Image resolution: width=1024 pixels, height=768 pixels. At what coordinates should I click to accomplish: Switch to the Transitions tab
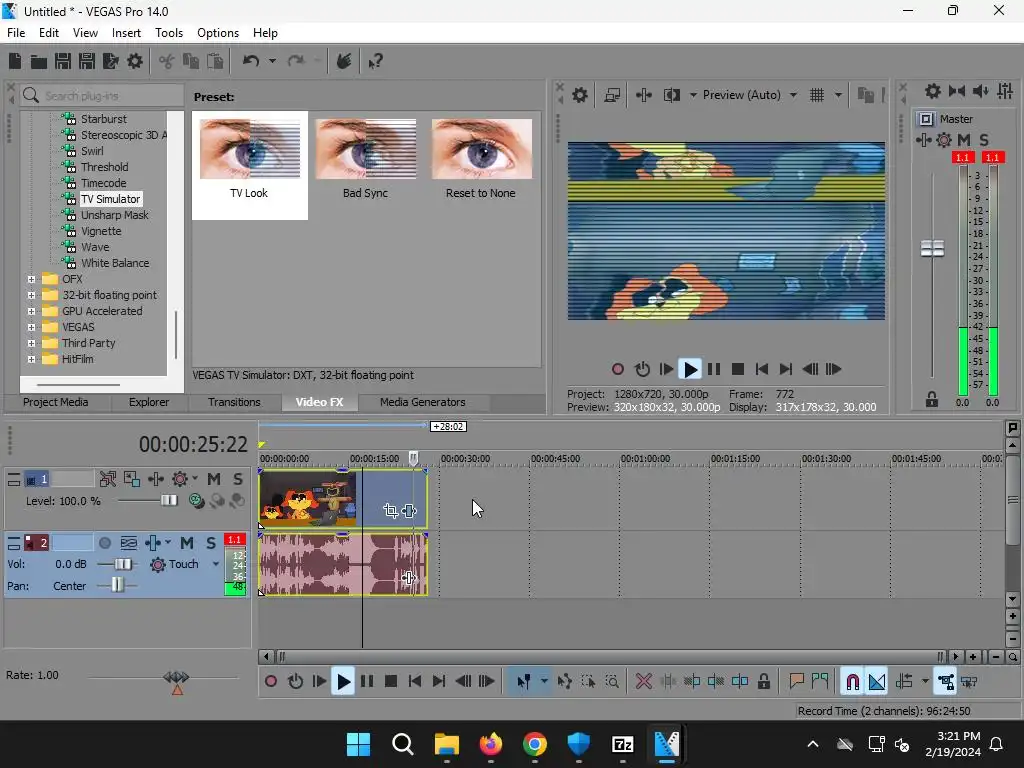(234, 402)
